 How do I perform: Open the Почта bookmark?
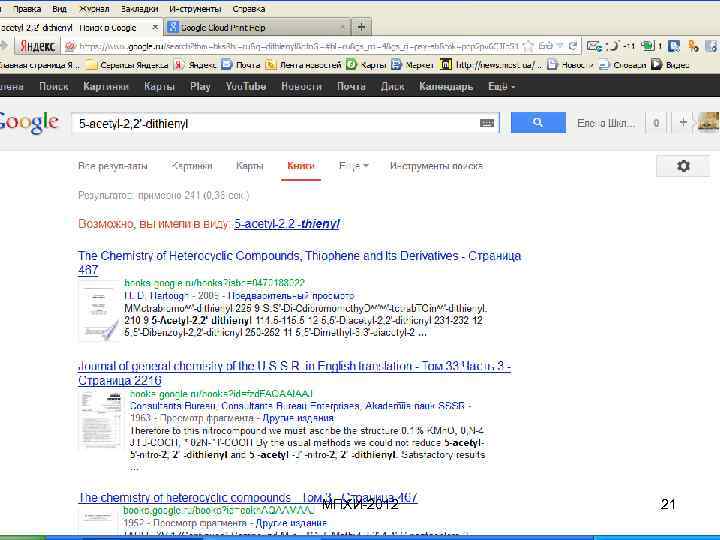tap(241, 65)
